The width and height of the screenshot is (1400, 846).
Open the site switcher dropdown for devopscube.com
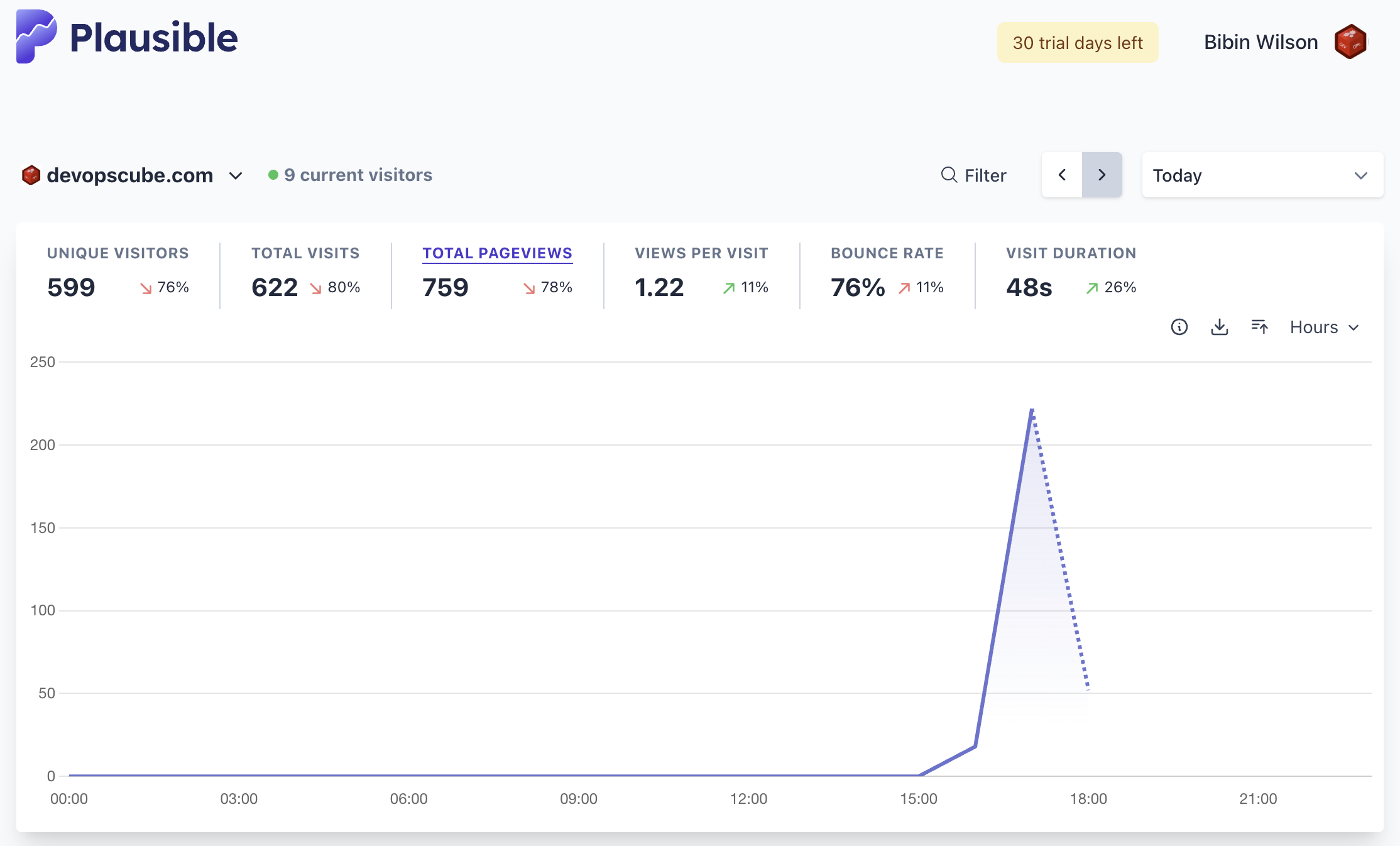point(236,176)
